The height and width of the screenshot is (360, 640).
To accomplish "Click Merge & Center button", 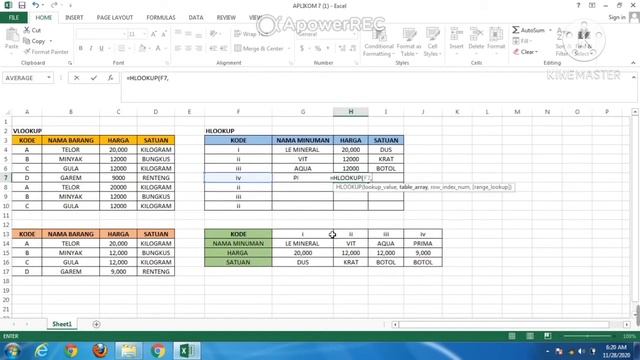I will (259, 49).
